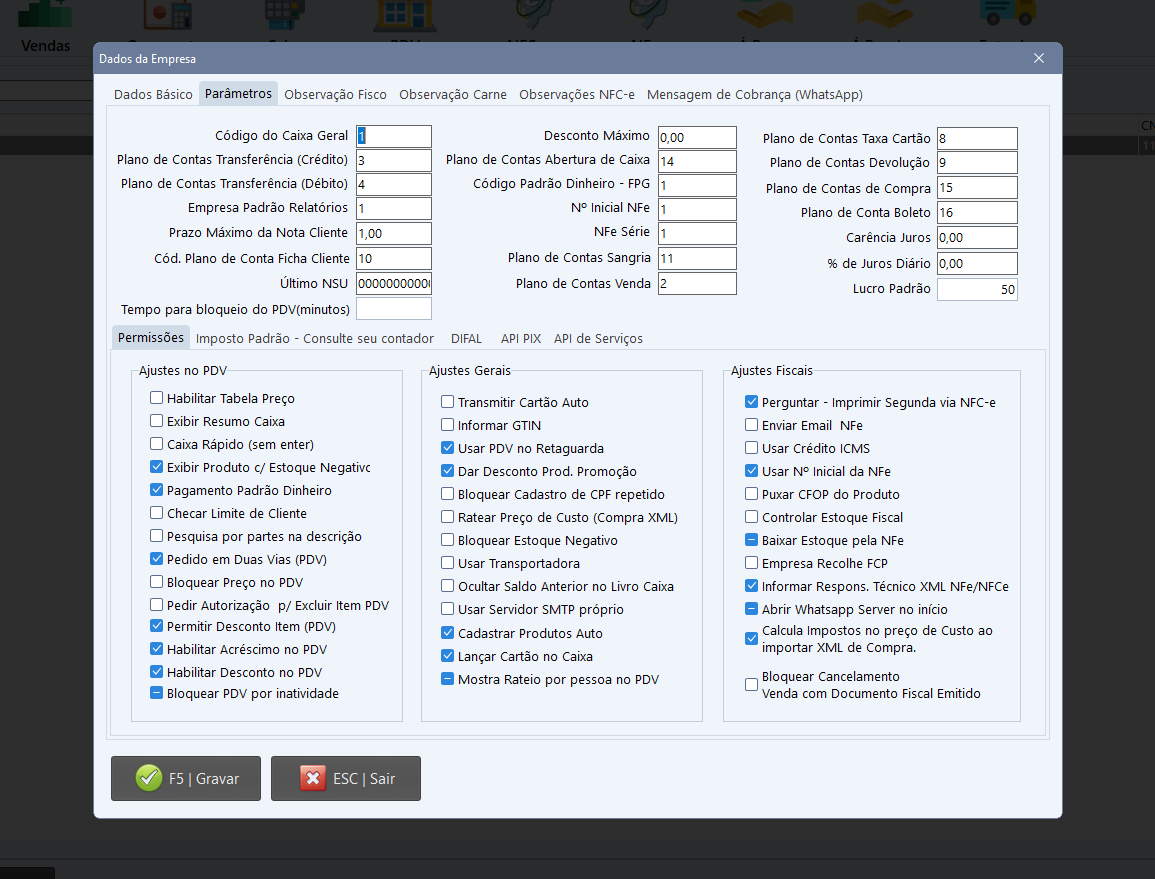Check the Informar GTIN option
The image size is (1155, 879).
[x=448, y=425]
